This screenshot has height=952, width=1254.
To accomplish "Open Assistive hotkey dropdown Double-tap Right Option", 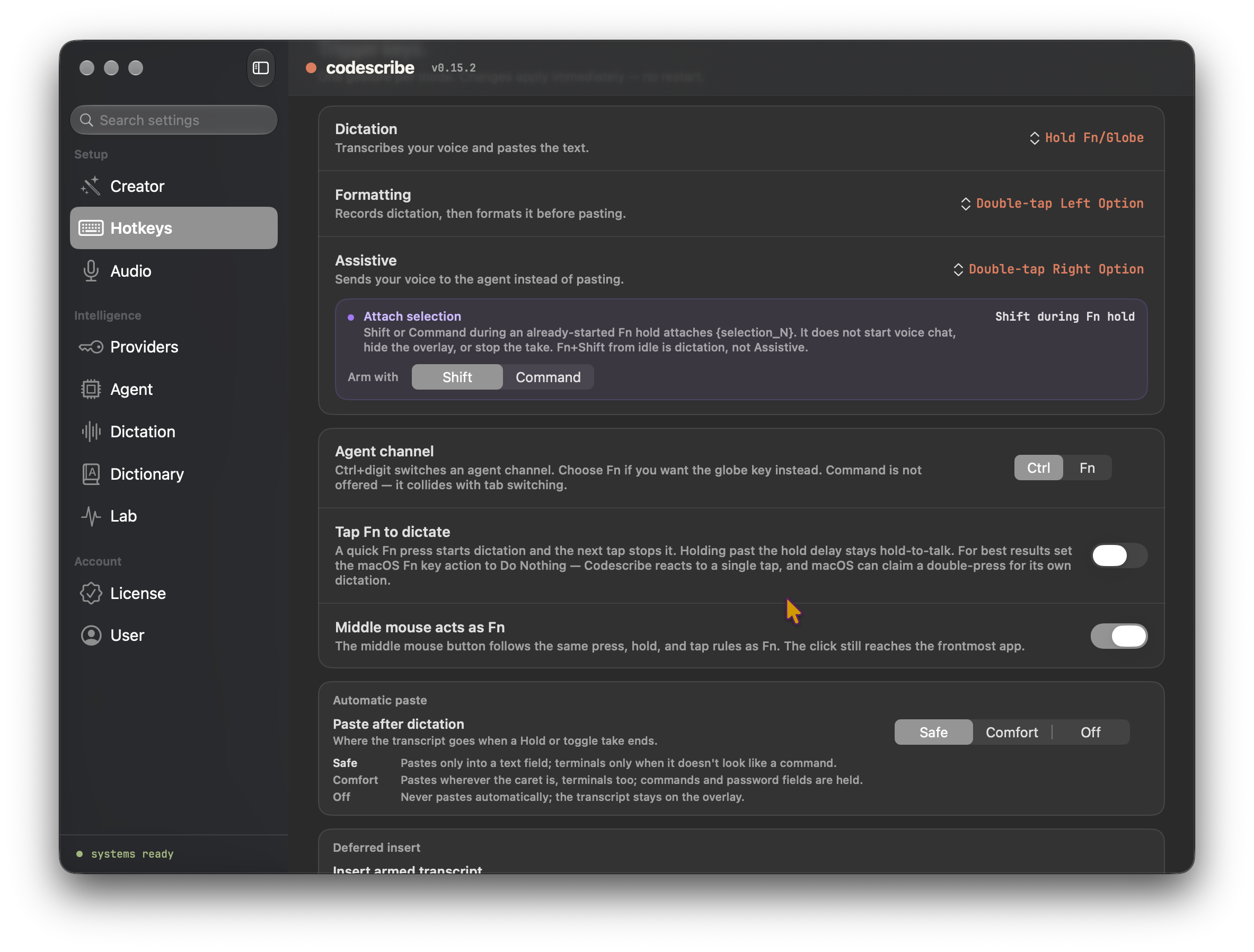I will click(x=1048, y=269).
